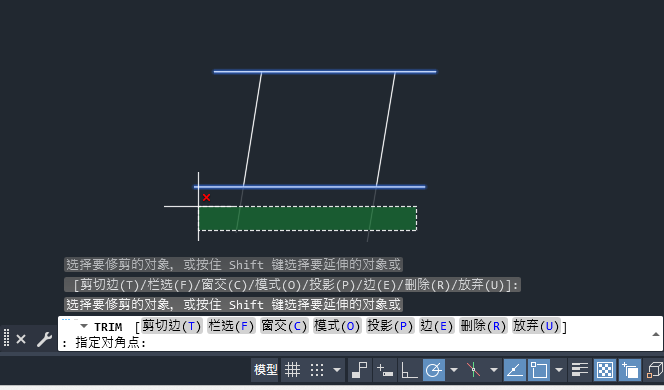Viewport: 664px width, 390px height.
Task: Close the command line with X
Action: [21, 339]
